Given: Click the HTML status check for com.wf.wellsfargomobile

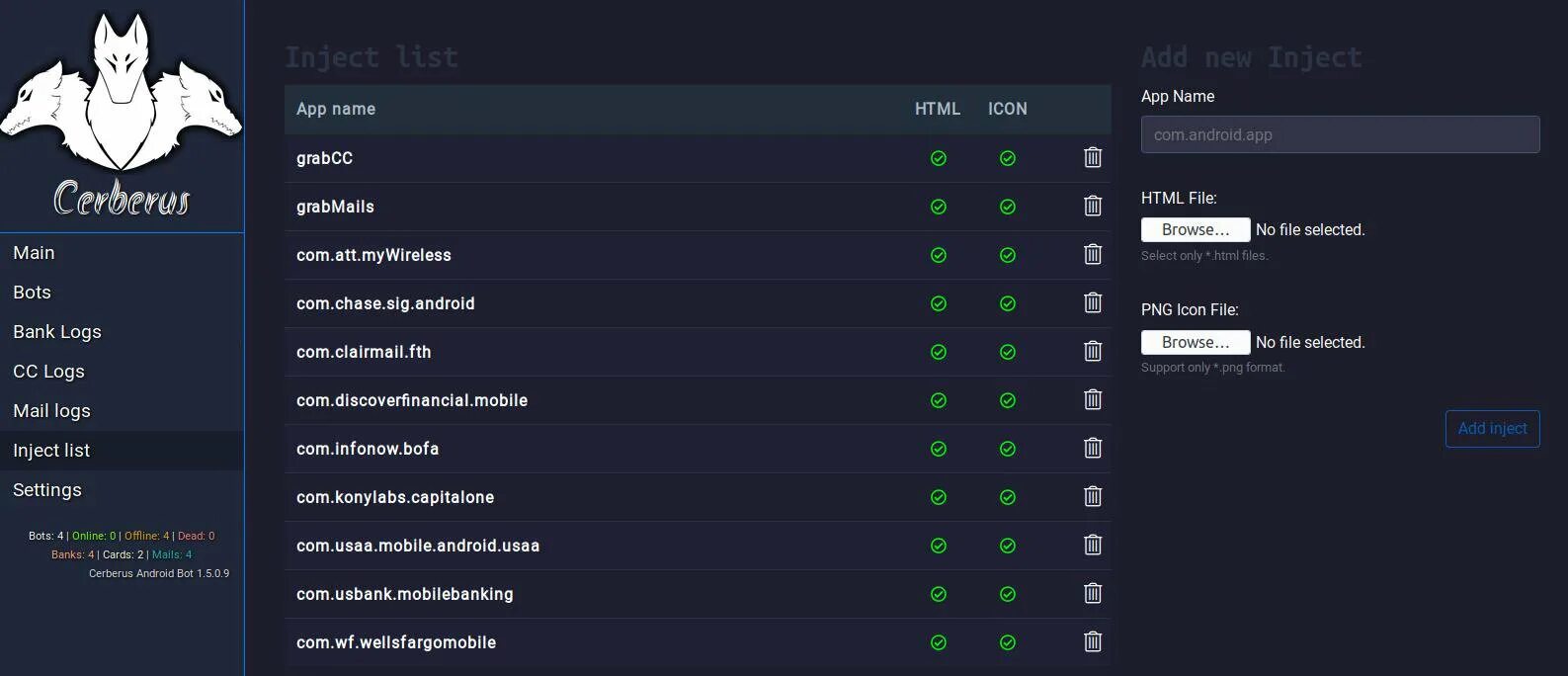Looking at the screenshot, I should (939, 642).
